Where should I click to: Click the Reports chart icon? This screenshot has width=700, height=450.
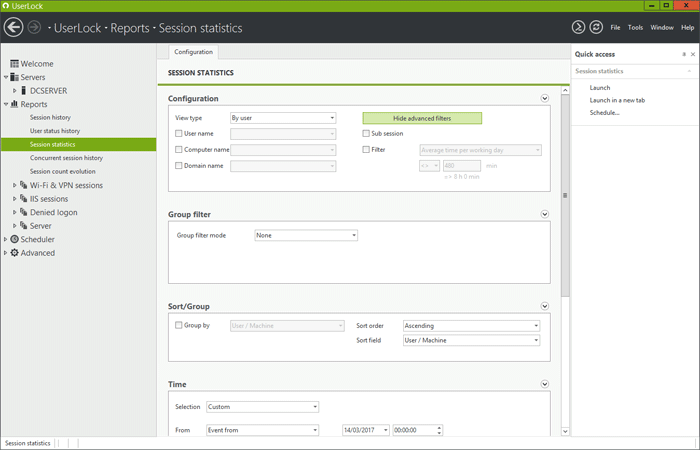14,104
